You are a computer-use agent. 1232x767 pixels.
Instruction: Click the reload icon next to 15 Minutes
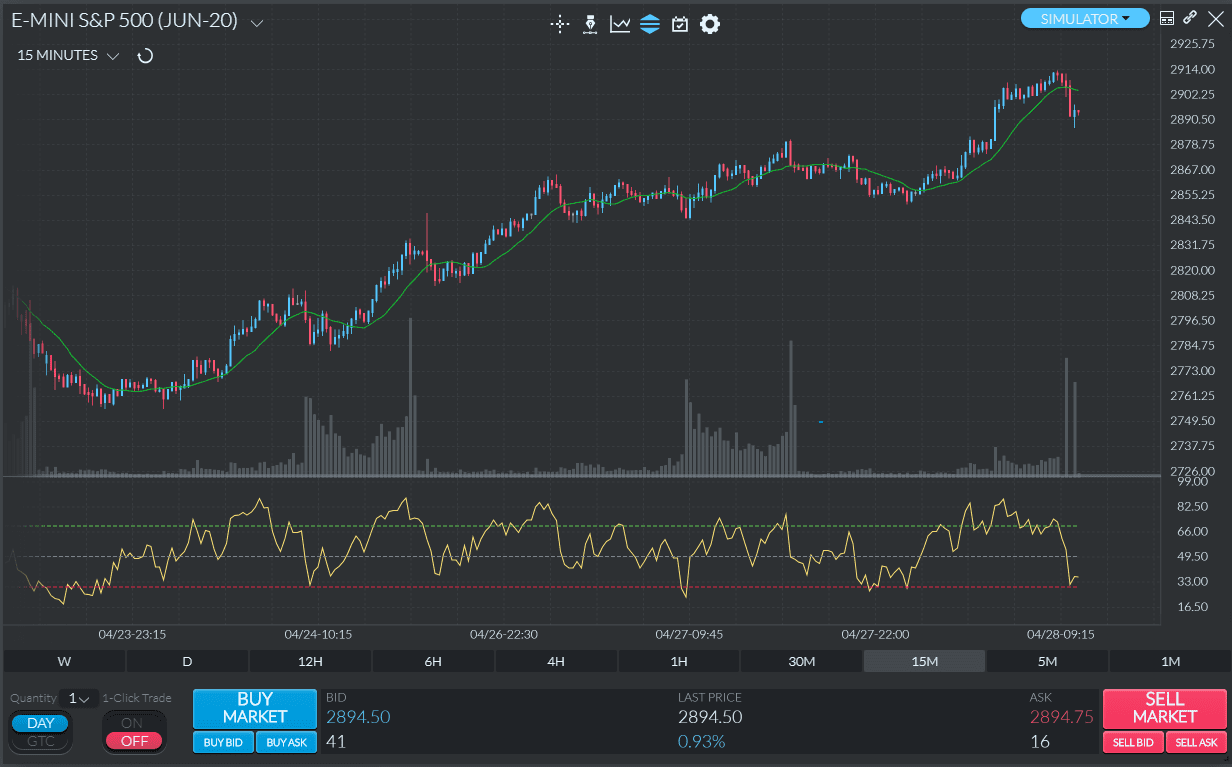pos(145,56)
